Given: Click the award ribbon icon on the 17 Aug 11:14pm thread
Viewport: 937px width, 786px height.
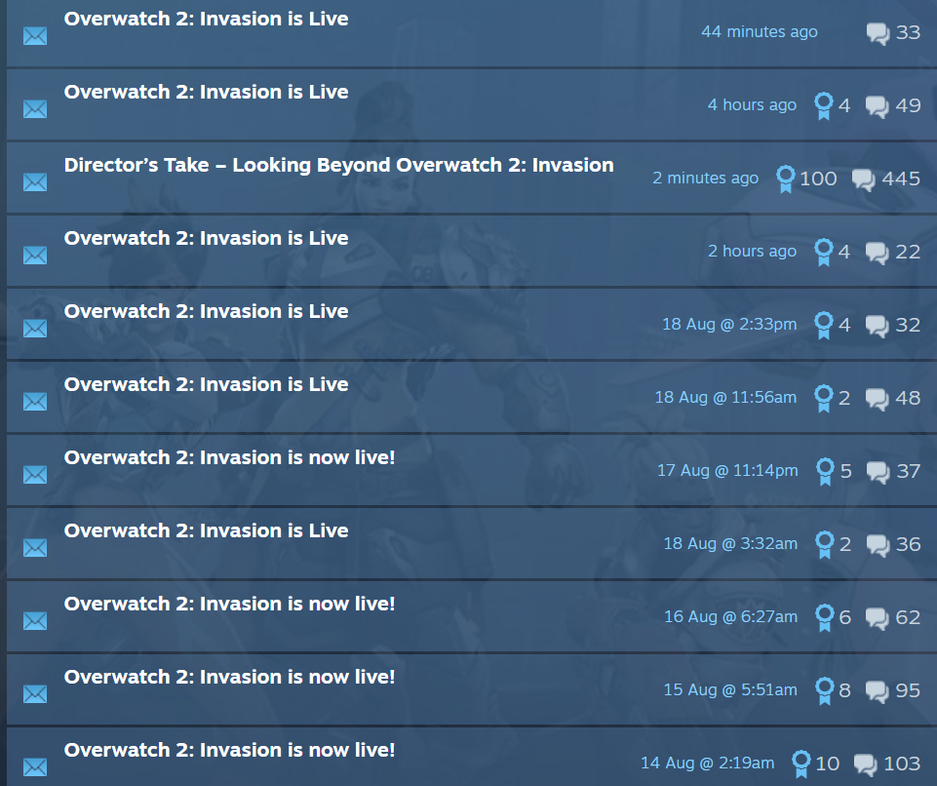Looking at the screenshot, I should click(825, 472).
